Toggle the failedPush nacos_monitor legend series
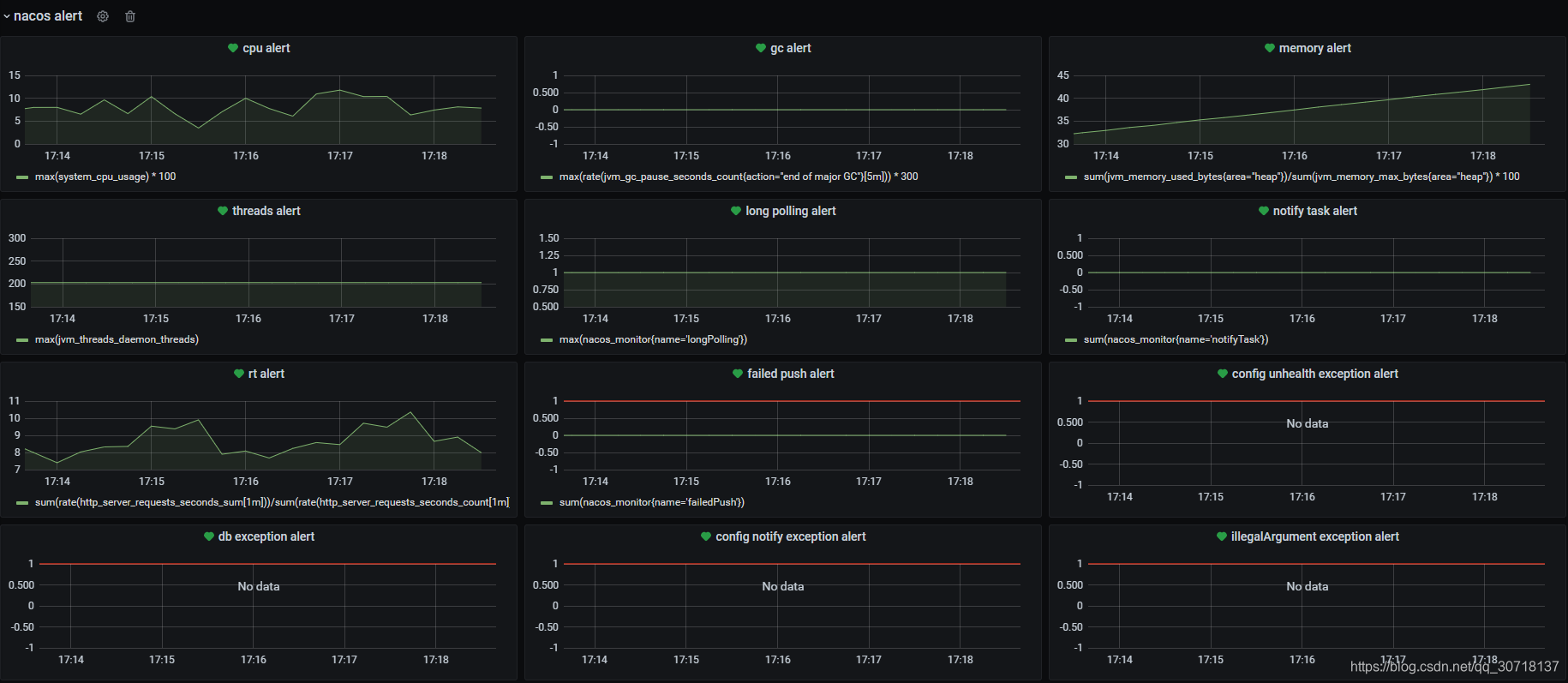Screen dimensions: 1568x683 coord(652,502)
